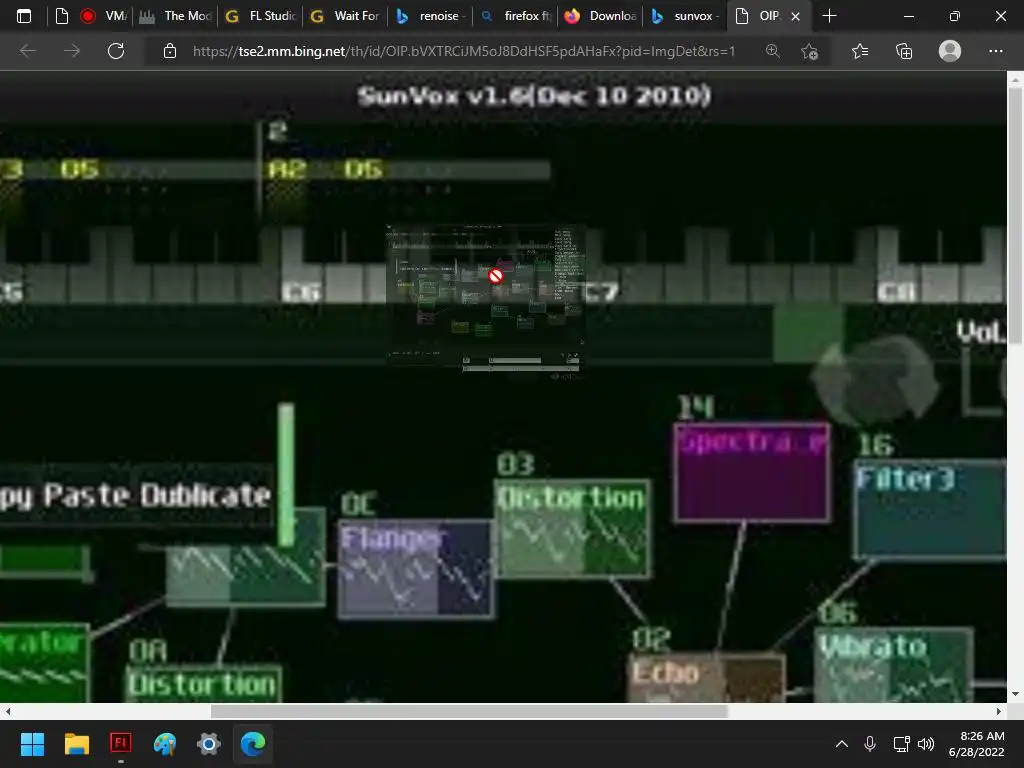The image size is (1024, 768).
Task: Click the Flanger module box in the image
Action: 415,569
